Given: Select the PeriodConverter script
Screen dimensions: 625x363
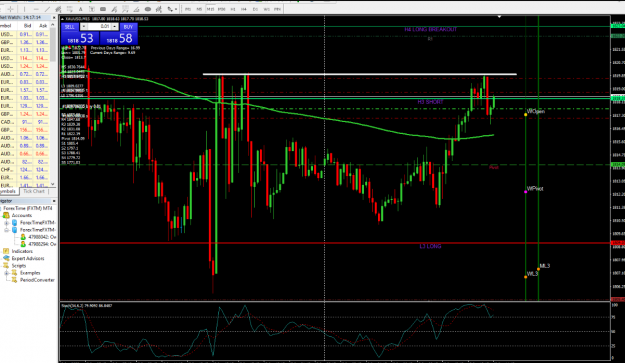Looking at the screenshot, I should [37, 280].
